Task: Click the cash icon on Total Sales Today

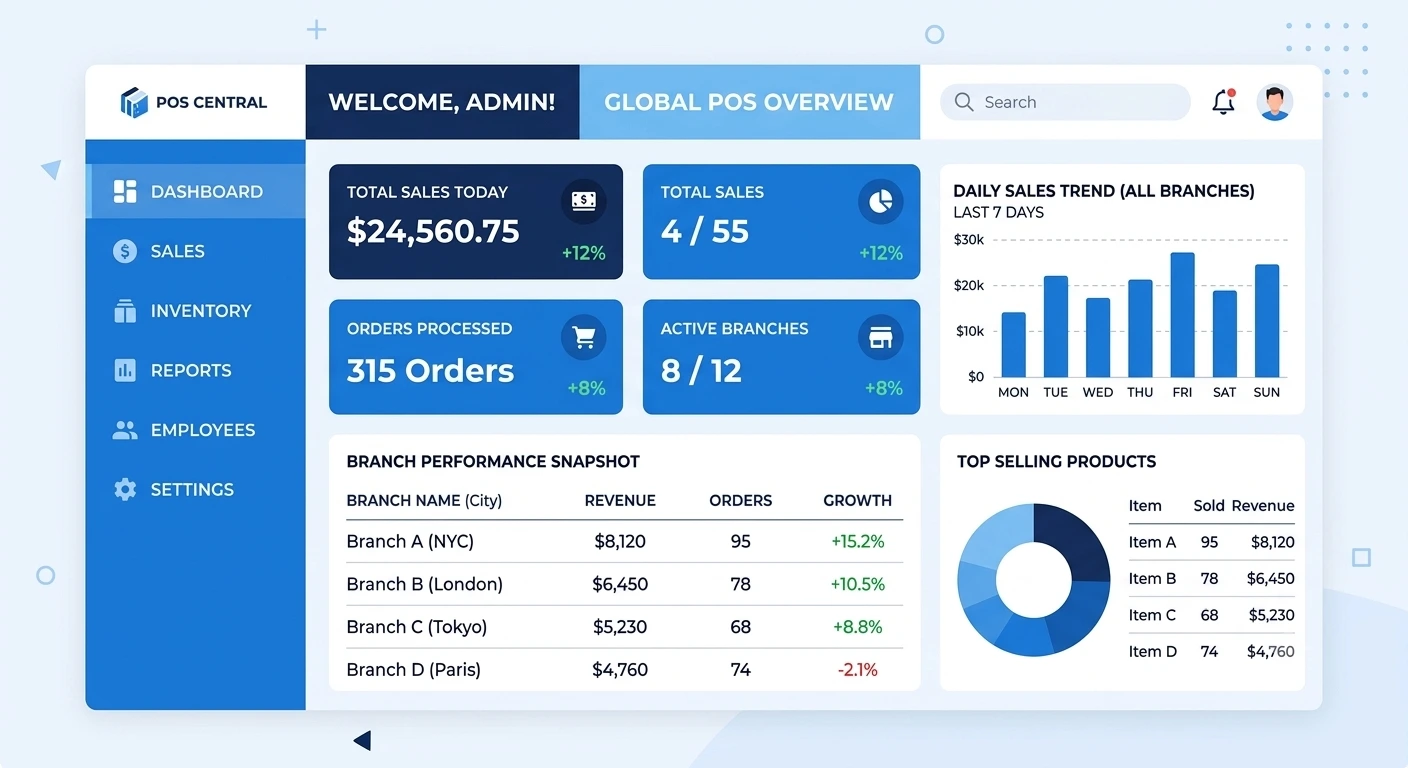Action: [x=584, y=202]
